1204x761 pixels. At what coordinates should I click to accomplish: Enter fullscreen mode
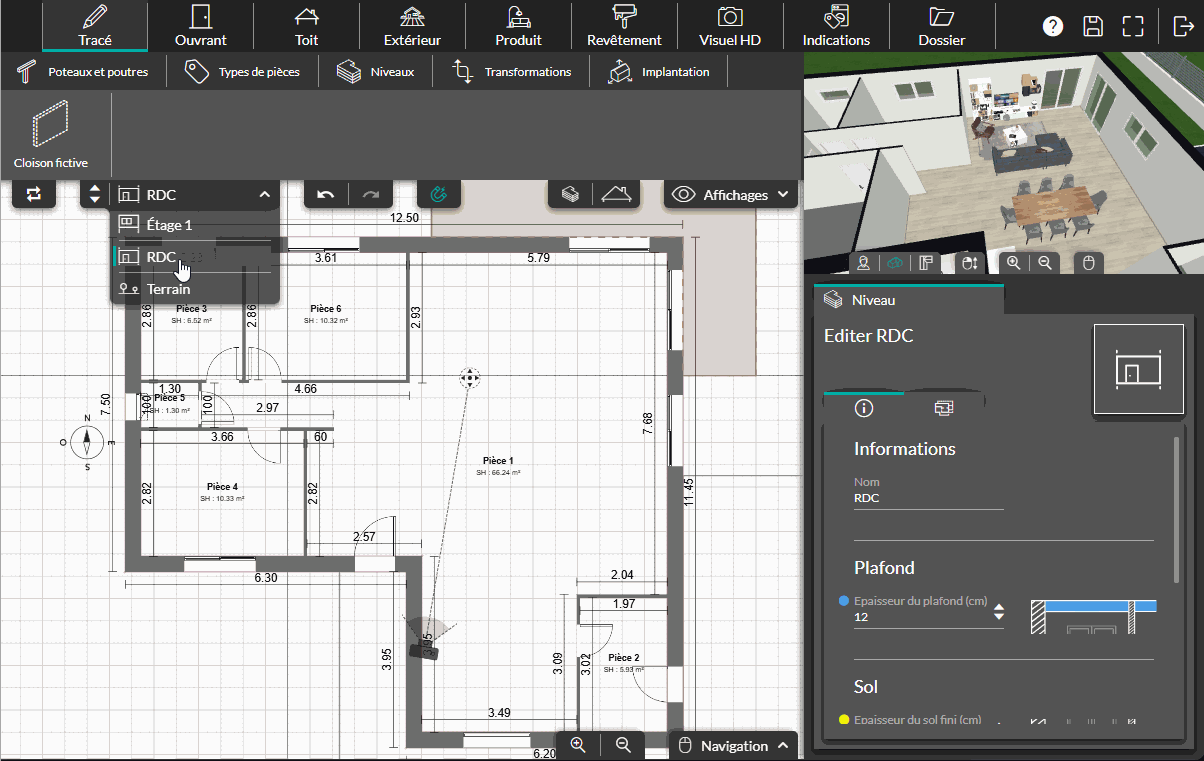pos(1133,26)
